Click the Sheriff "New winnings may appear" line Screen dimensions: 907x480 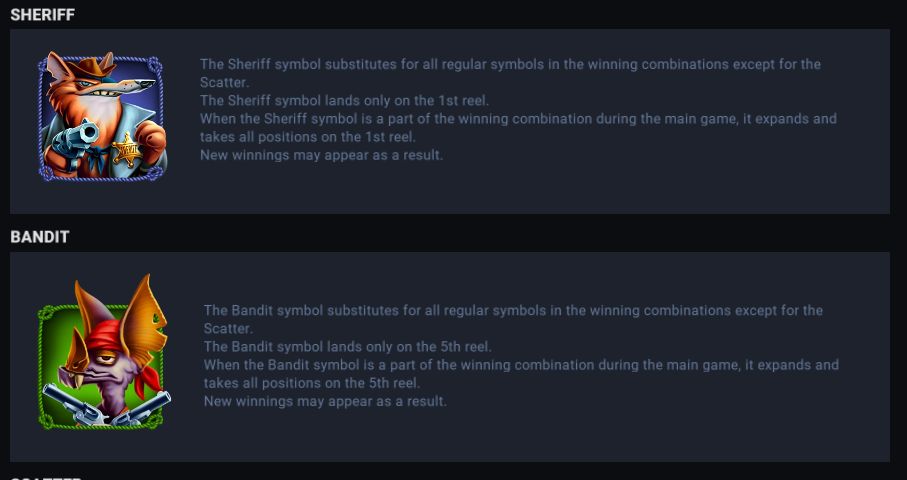tap(321, 155)
